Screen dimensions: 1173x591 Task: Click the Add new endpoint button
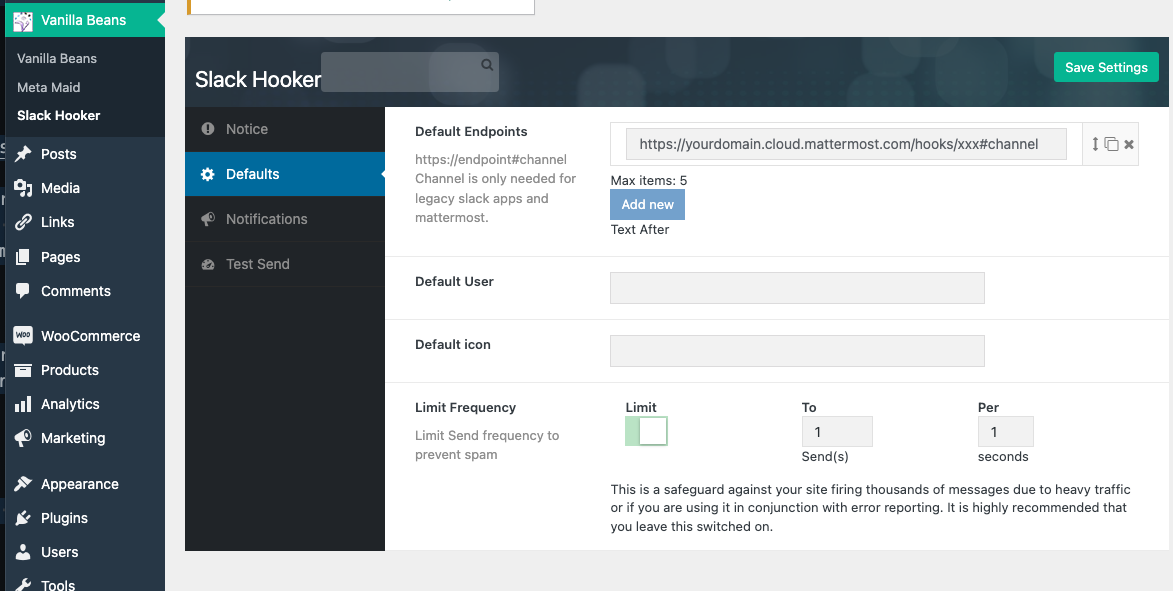point(648,204)
